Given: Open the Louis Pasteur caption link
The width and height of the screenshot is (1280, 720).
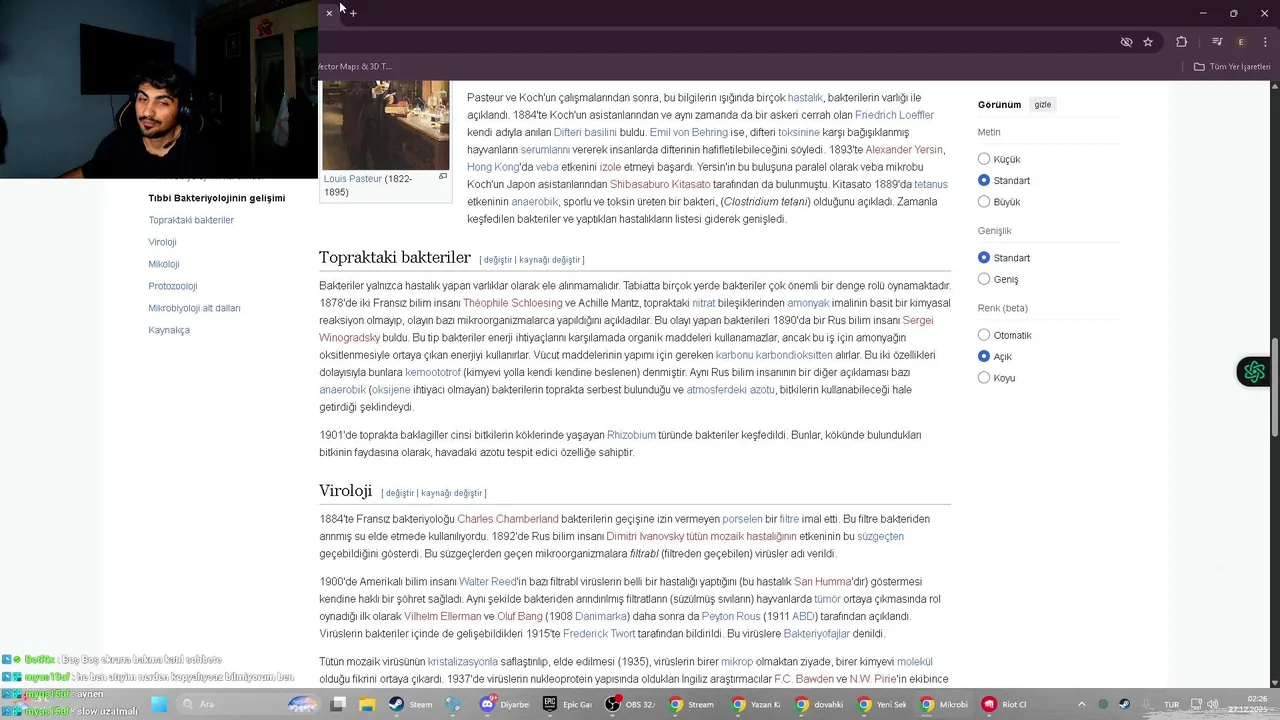Looking at the screenshot, I should 353,179.
